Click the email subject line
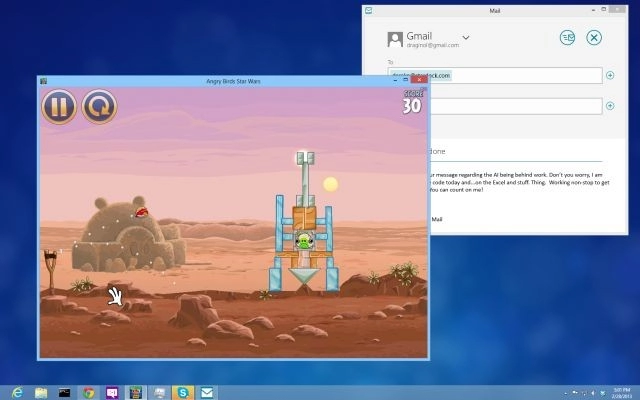This screenshot has height=400, width=640. tap(516, 152)
